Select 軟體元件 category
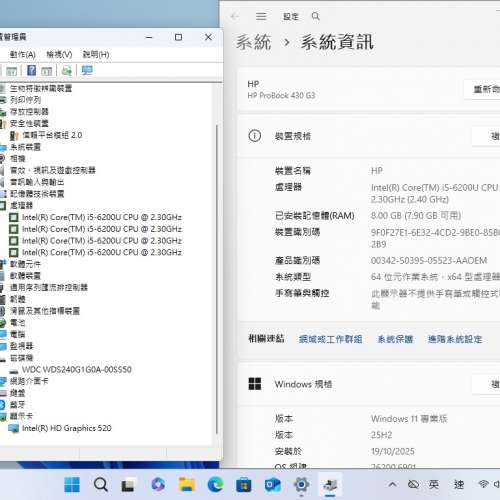Screen dimensions: 500x500 click(25, 264)
